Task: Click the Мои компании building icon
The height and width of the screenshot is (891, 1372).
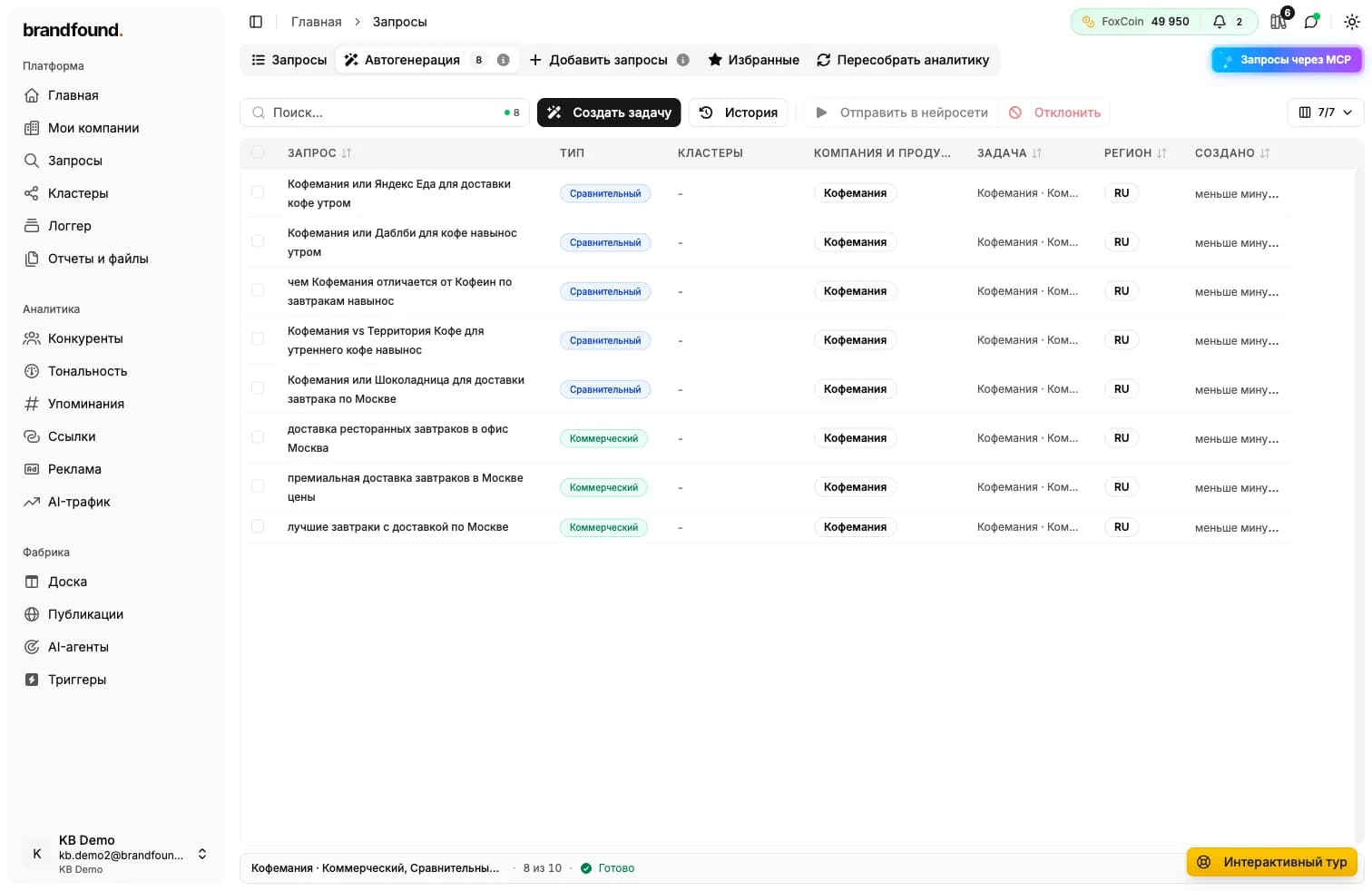Action: pyautogui.click(x=32, y=128)
